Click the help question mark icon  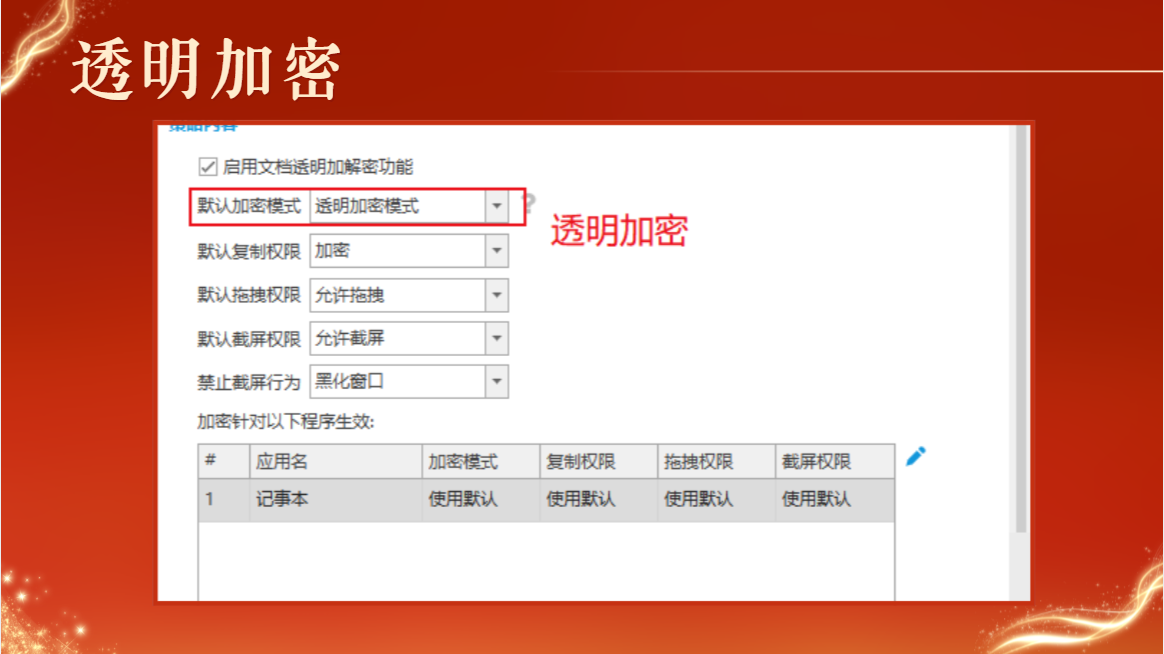529,203
